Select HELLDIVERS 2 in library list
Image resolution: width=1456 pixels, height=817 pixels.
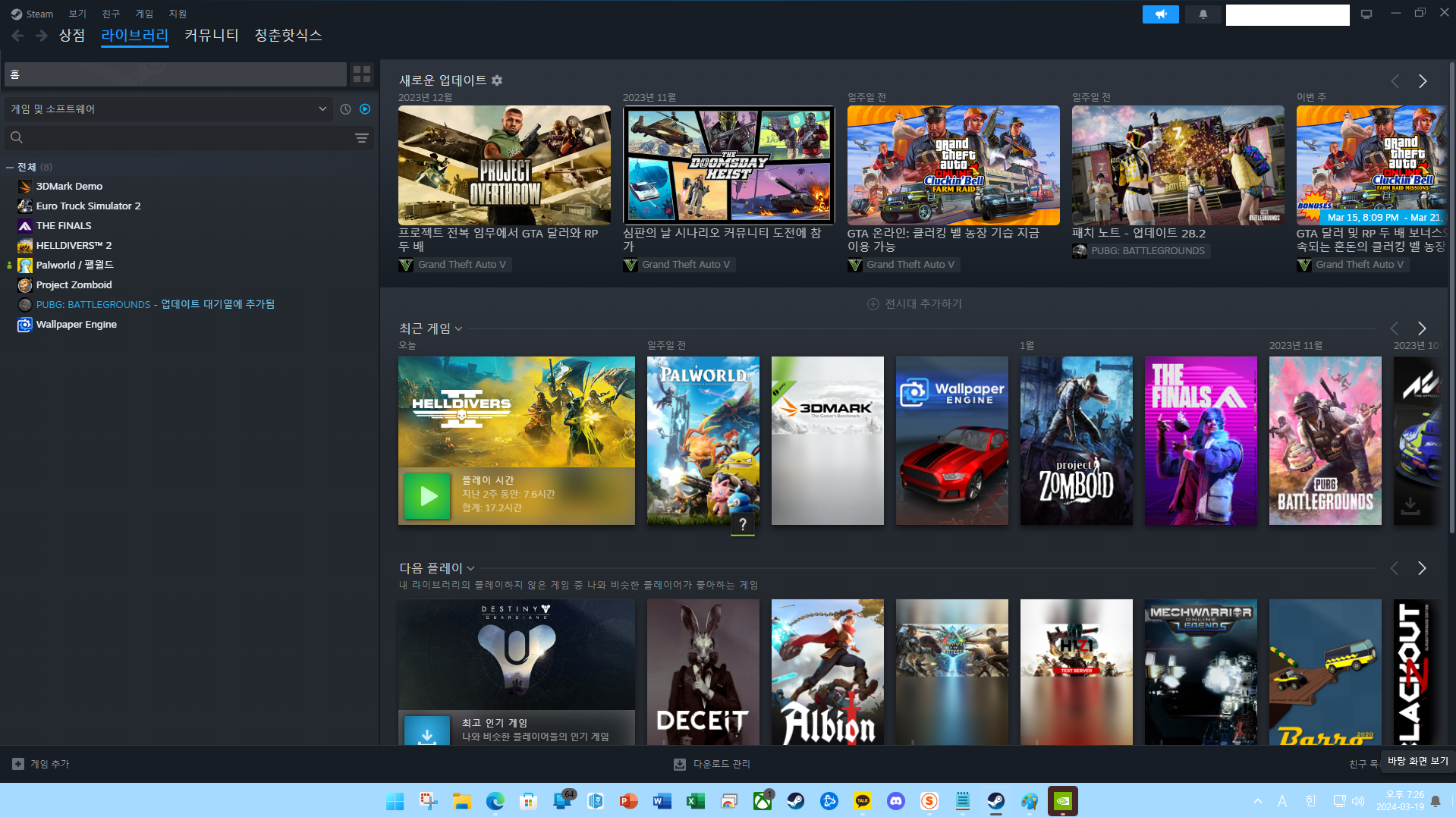coord(74,245)
